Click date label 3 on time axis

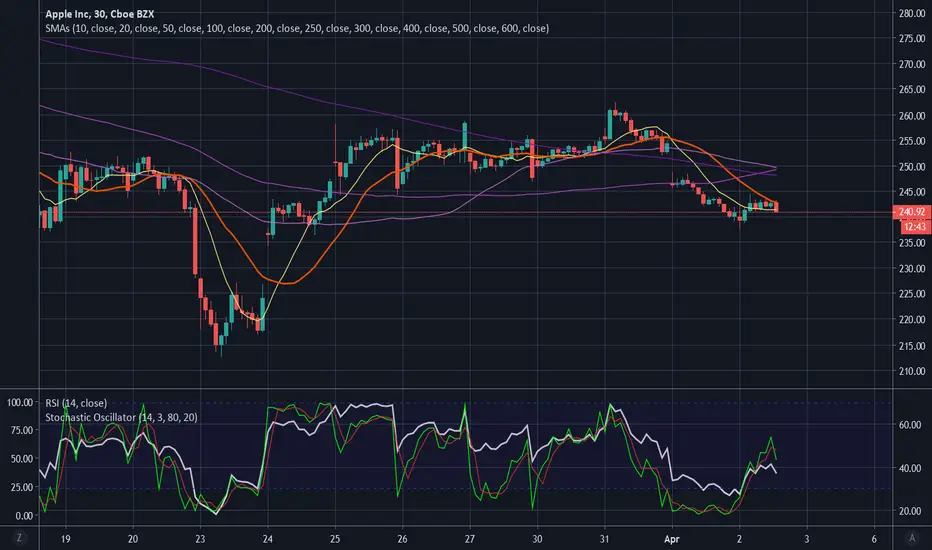click(807, 539)
